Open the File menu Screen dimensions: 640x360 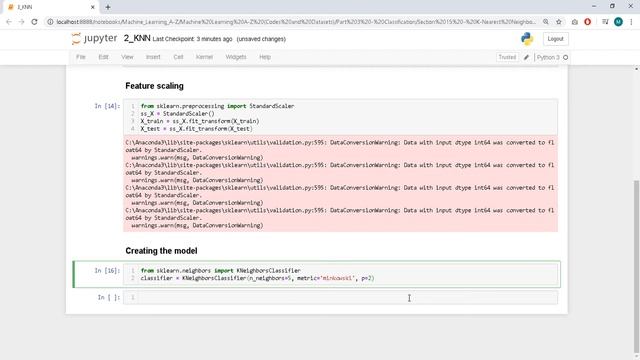(x=81, y=57)
